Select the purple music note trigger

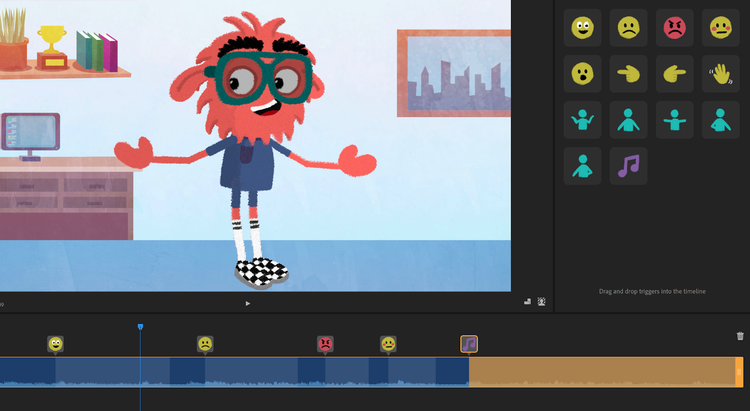pos(629,166)
